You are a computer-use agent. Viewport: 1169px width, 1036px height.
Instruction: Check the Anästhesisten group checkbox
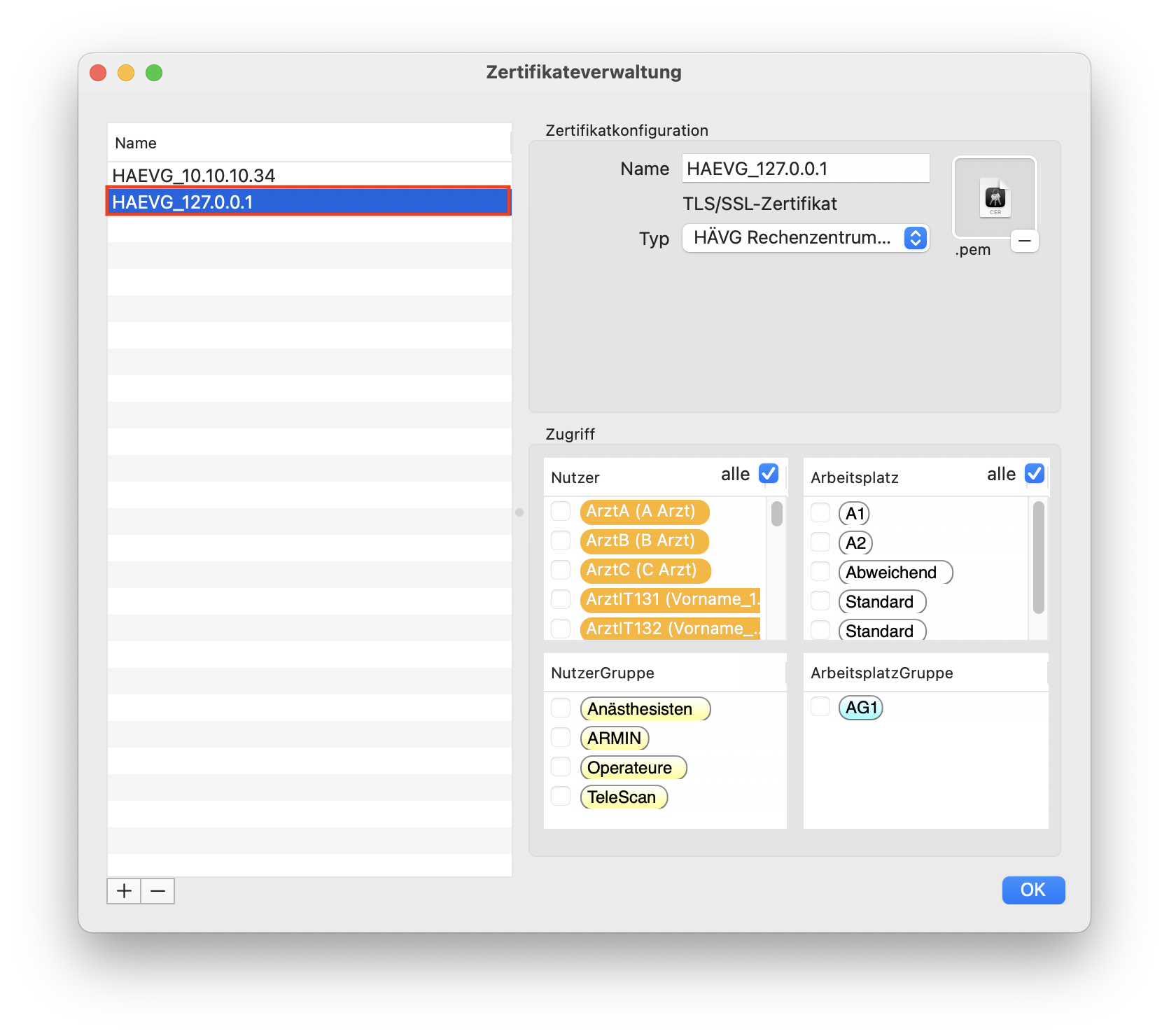tap(561, 708)
